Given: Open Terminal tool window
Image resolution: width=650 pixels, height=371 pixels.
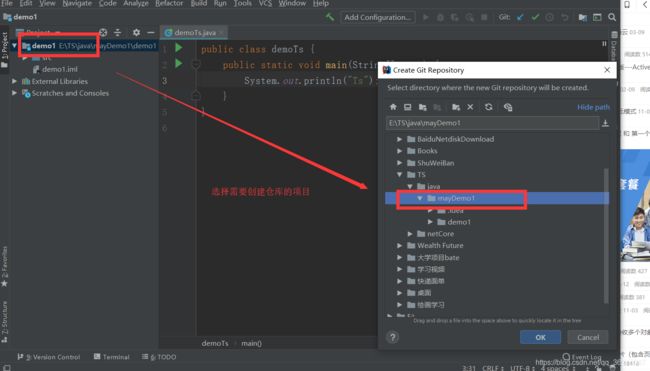Looking at the screenshot, I should pos(112,357).
